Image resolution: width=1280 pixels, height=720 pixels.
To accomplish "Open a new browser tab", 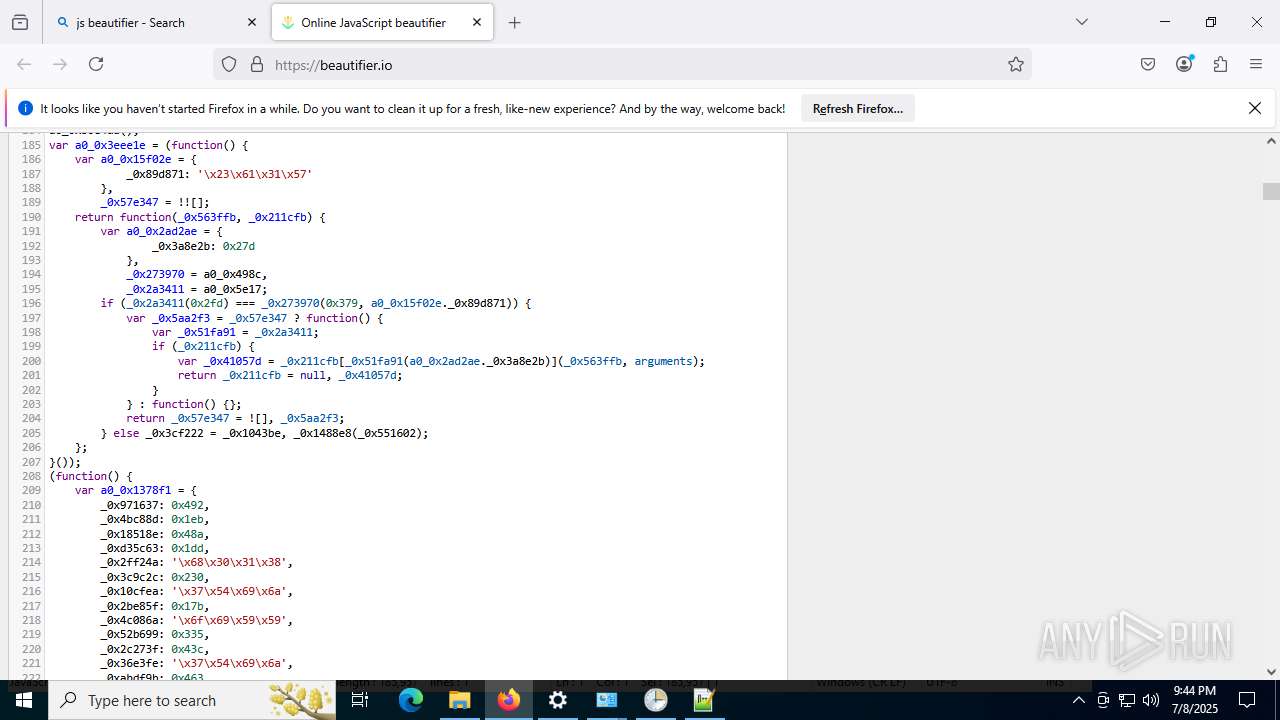I will (515, 22).
